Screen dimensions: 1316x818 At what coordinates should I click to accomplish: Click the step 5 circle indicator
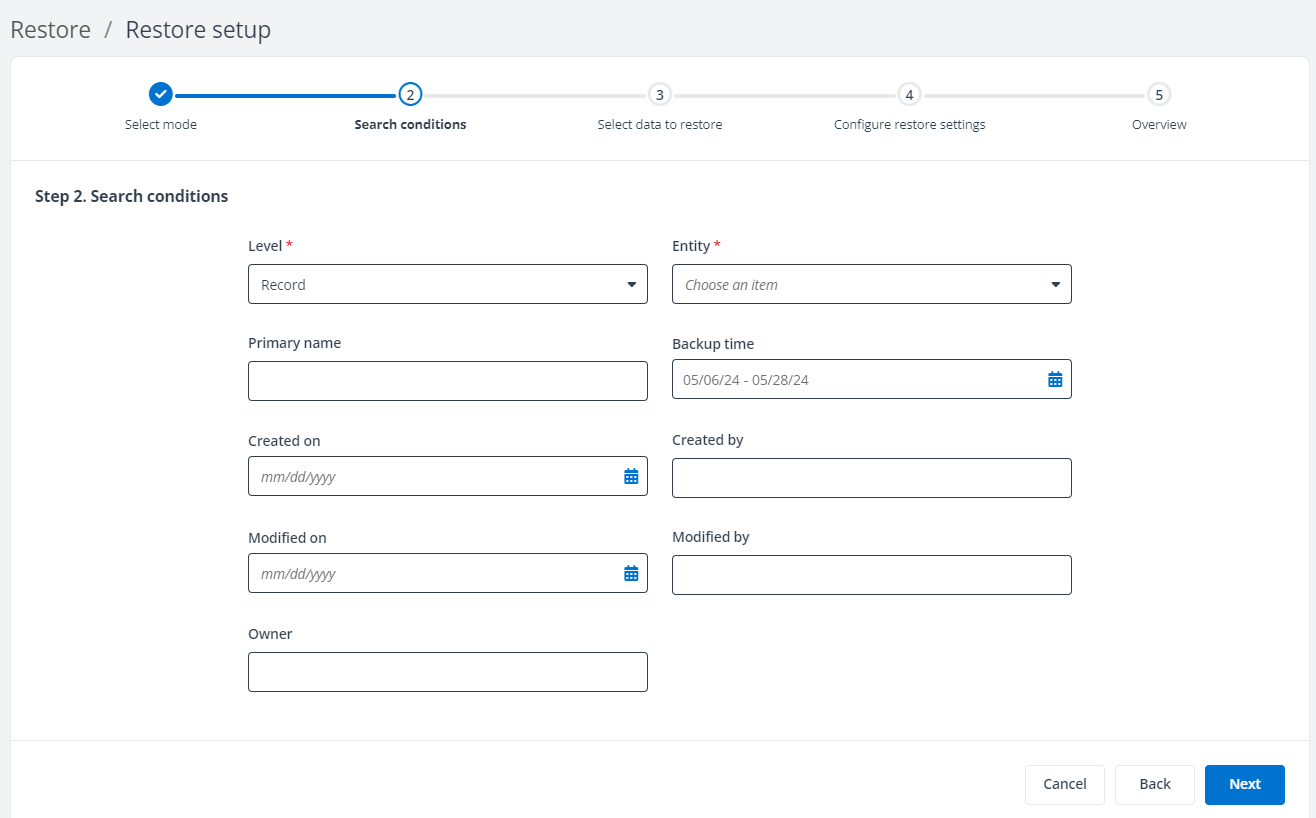tap(1158, 94)
